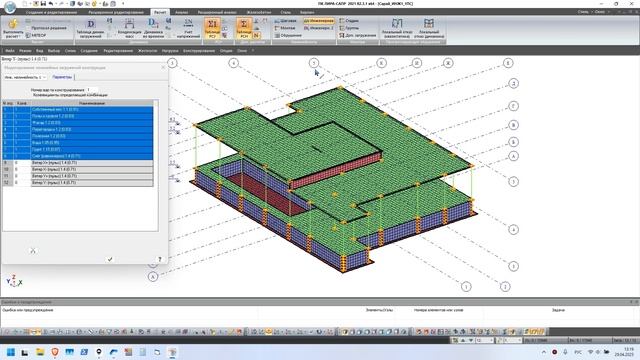Image resolution: width=640 pixels, height=360 pixels.
Task: Open the Вид menu
Action: pos(40,51)
